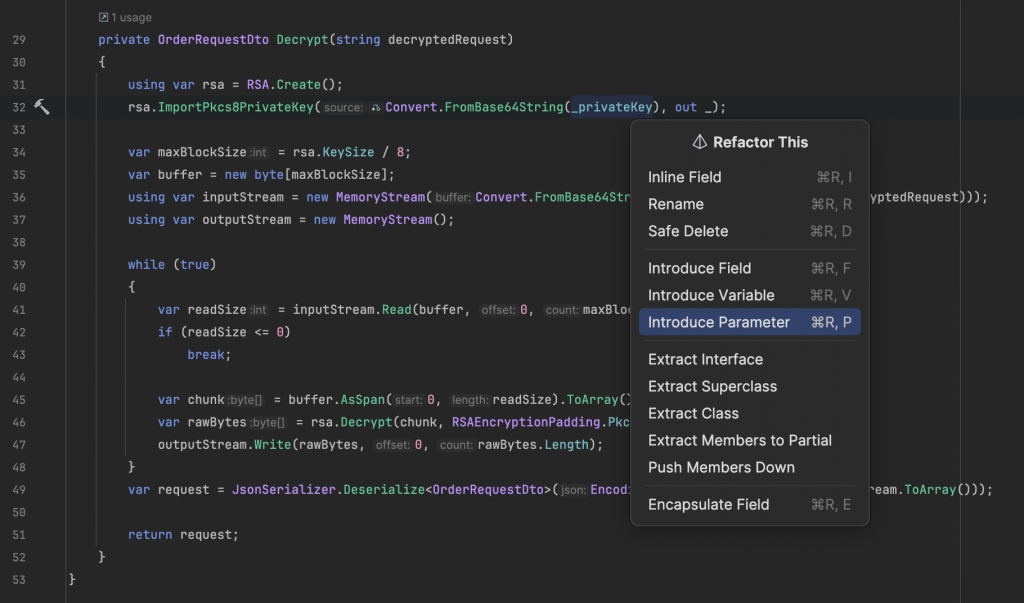
Task: Choose Extract Superclass refactoring
Action: click(x=712, y=386)
